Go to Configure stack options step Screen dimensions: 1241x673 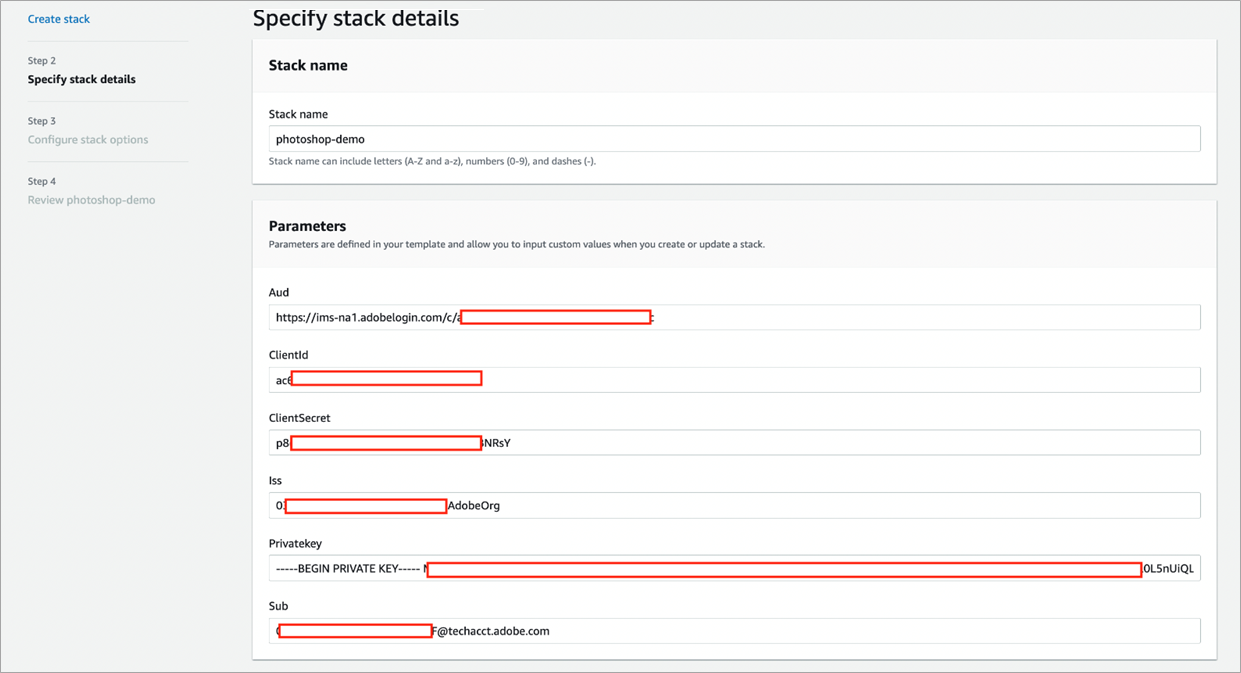coord(88,140)
